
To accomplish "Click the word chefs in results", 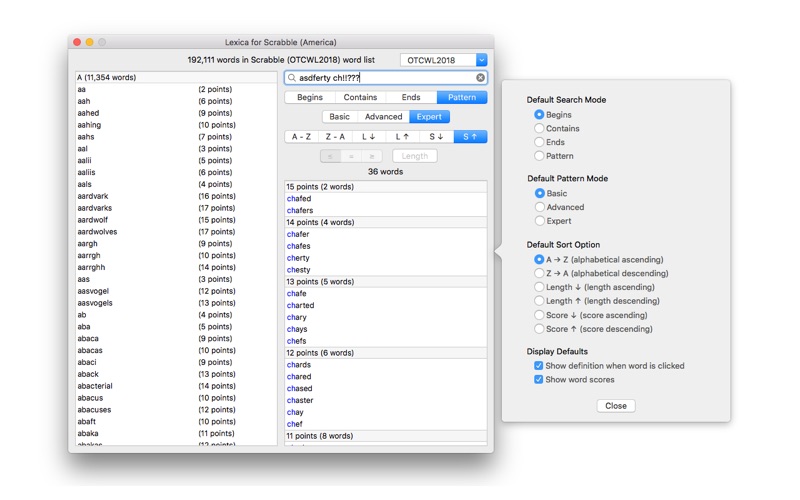I will [296, 341].
